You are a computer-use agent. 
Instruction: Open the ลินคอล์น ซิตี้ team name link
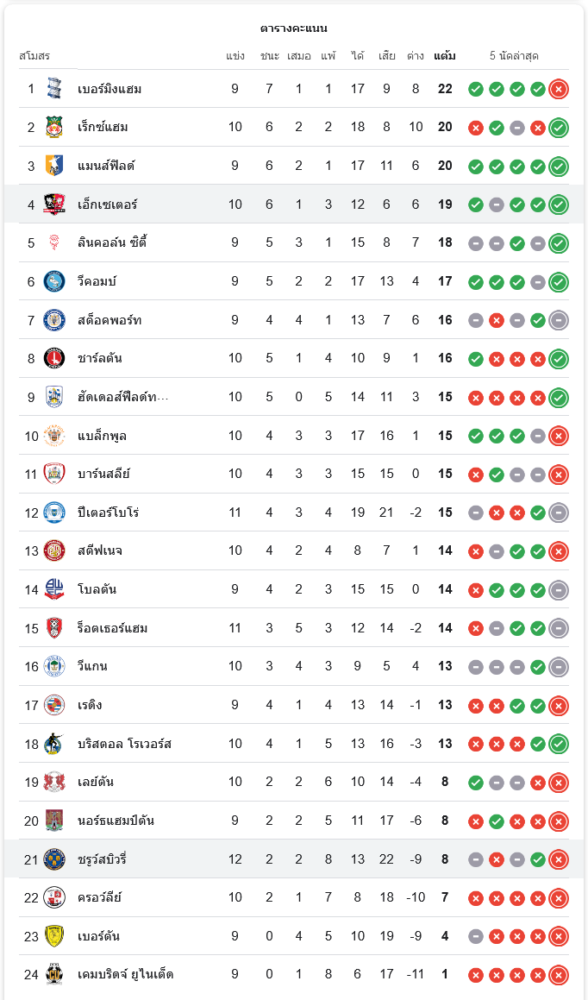113,242
